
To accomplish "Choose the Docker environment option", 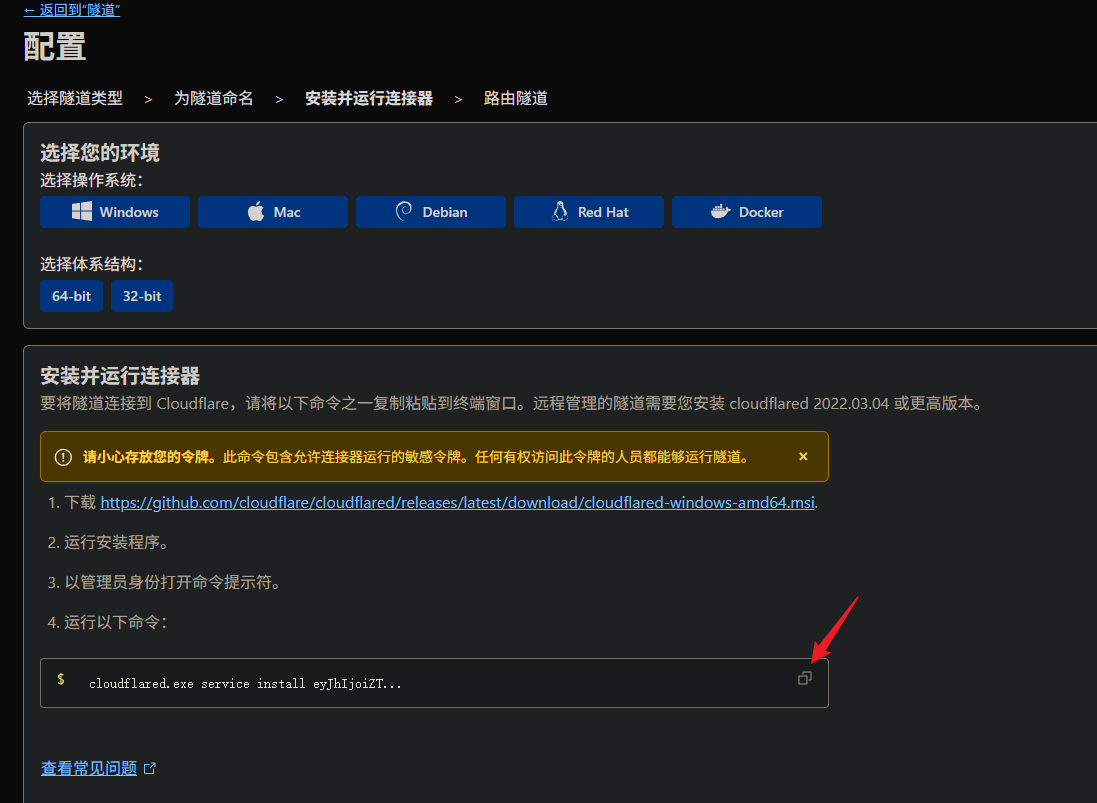I will point(747,212).
